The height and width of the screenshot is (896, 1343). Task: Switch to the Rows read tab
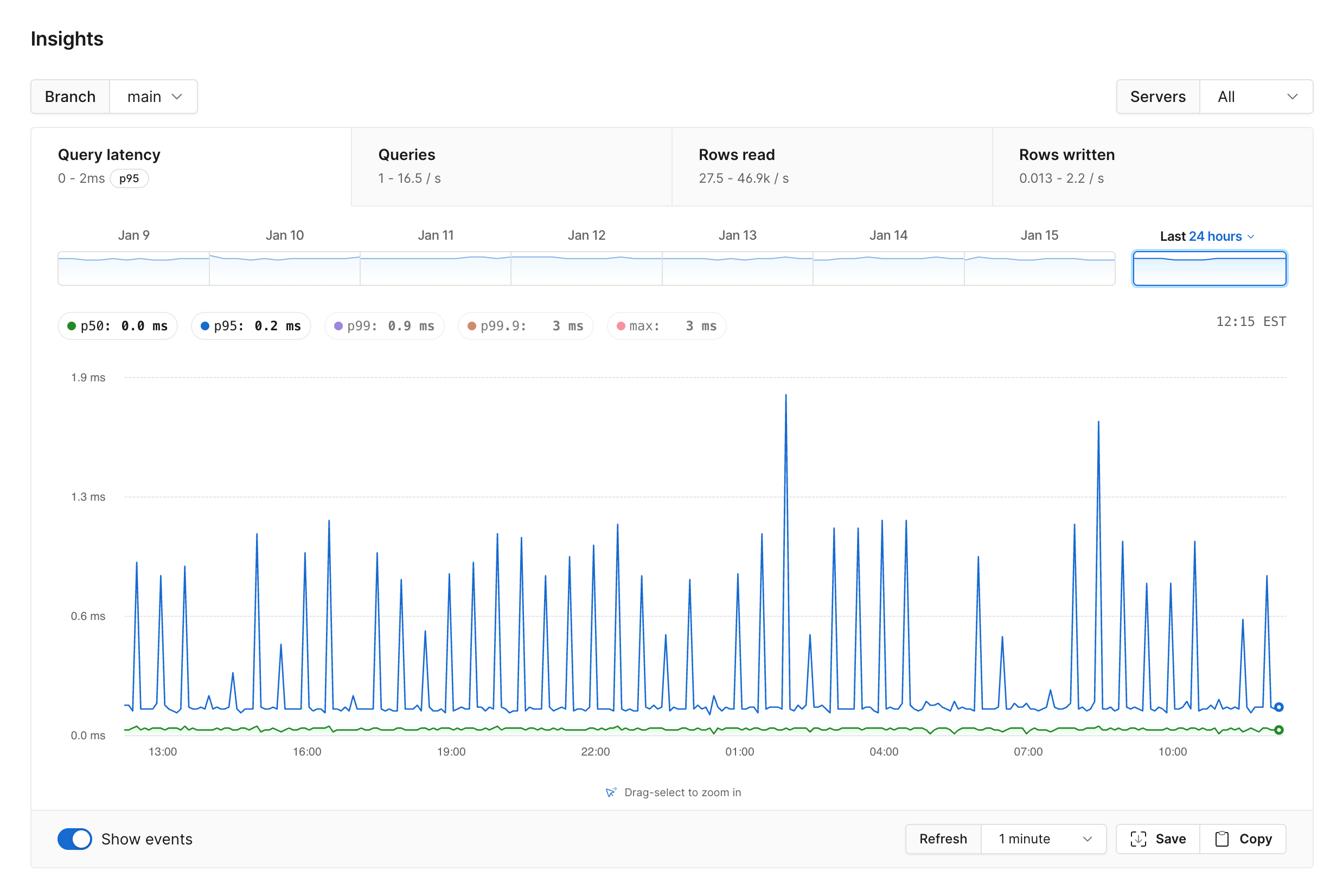pos(832,166)
